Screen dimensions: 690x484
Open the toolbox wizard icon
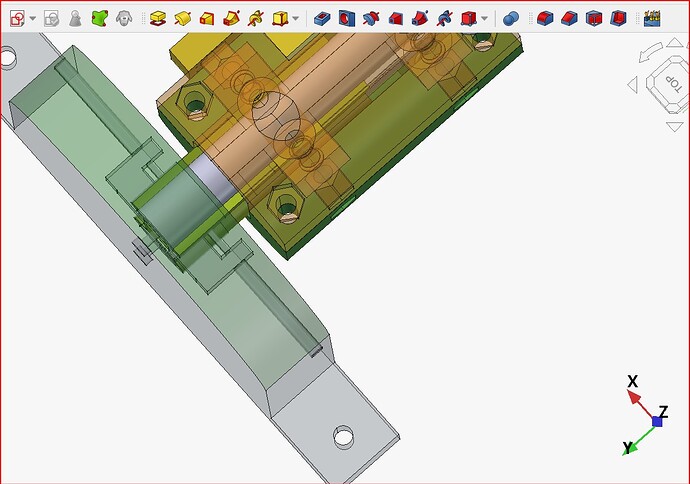[x=652, y=18]
